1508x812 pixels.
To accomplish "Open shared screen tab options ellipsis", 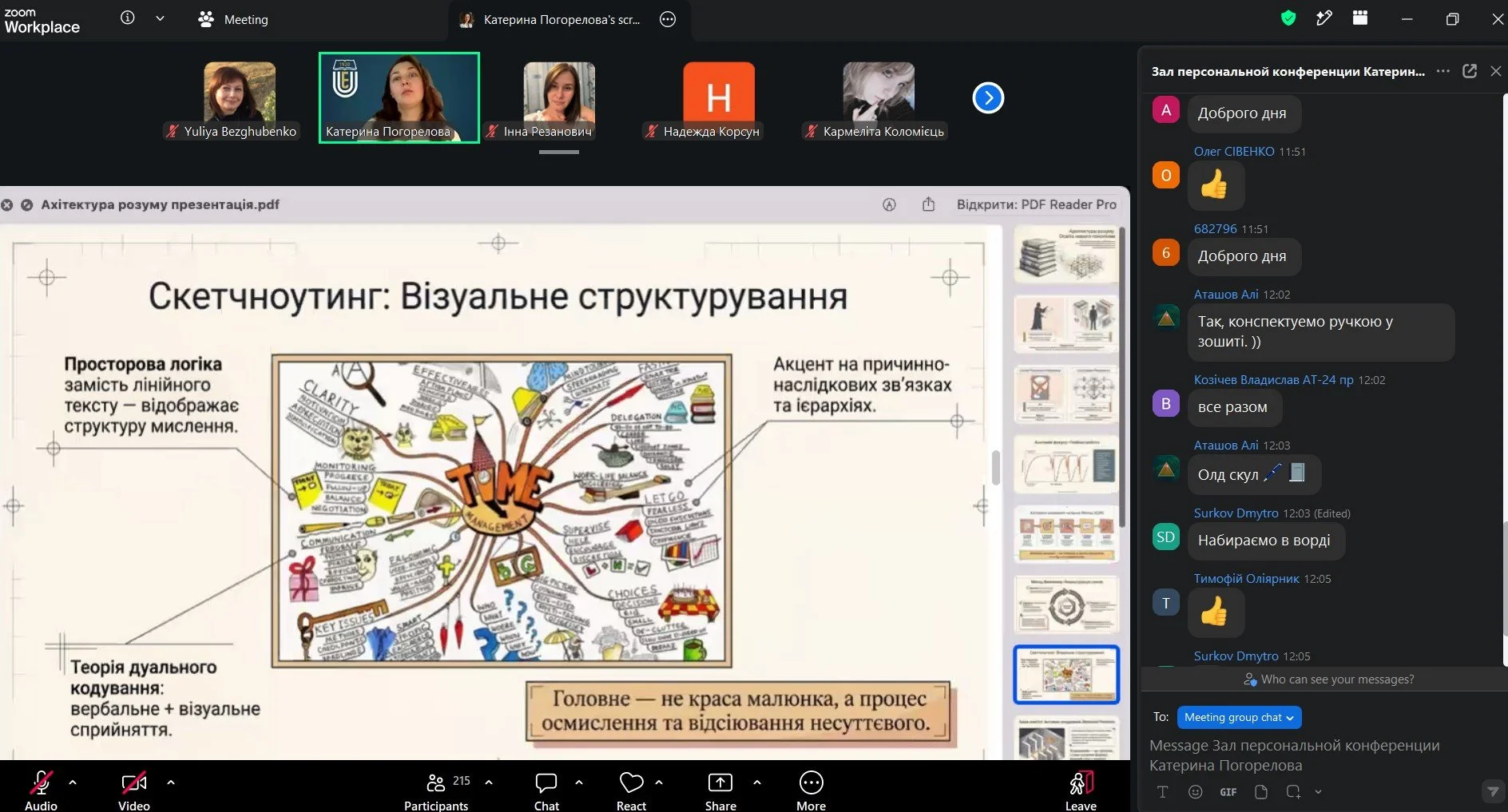I will tap(668, 19).
